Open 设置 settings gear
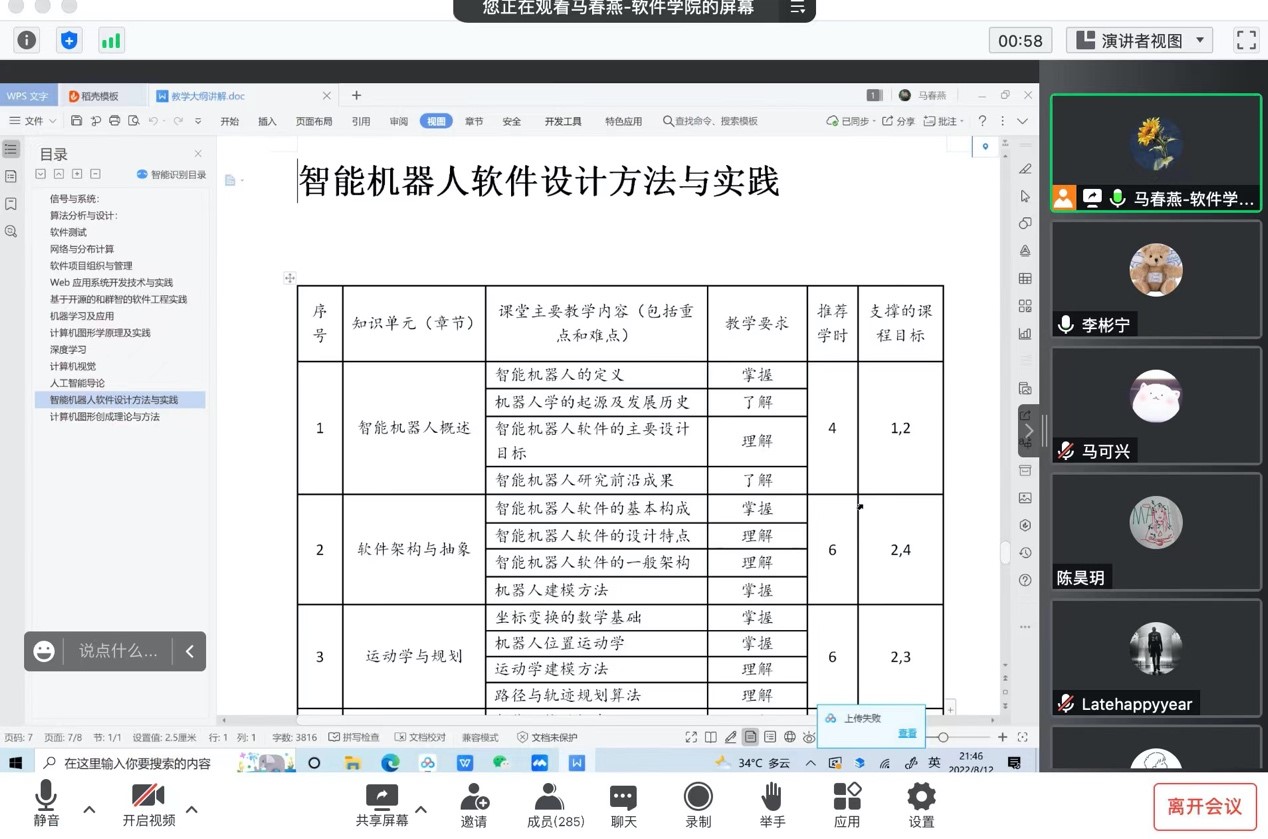The height and width of the screenshot is (839, 1268). (x=921, y=804)
